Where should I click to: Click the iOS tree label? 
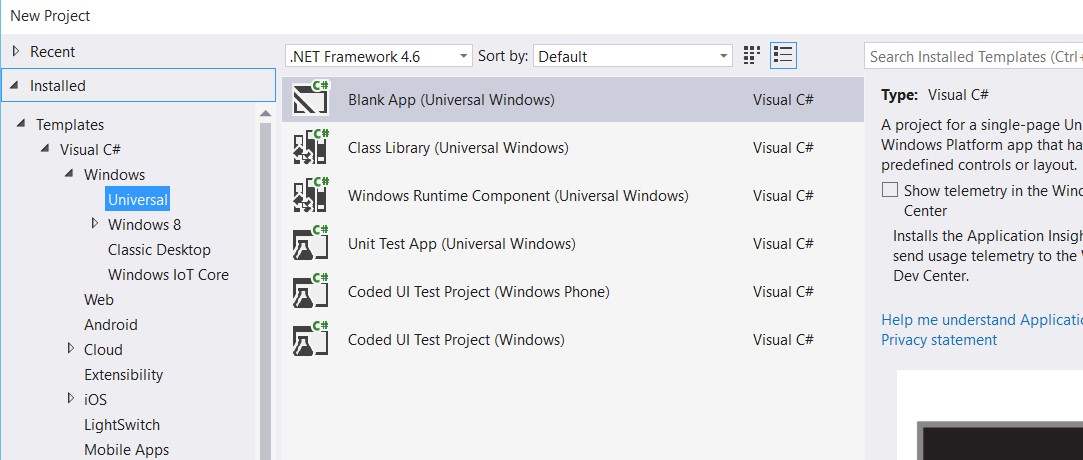coord(95,399)
